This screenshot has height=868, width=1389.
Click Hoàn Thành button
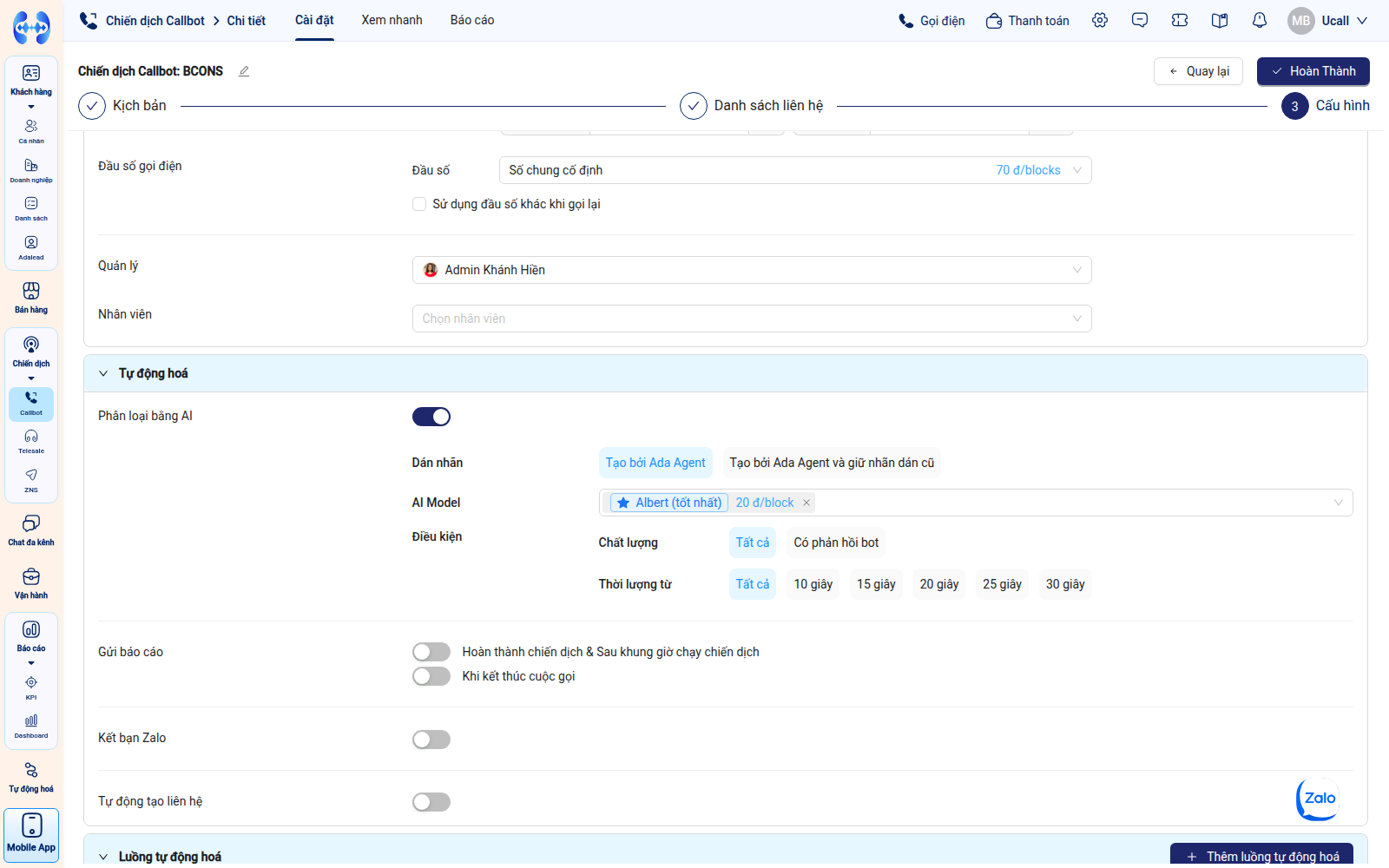point(1313,71)
